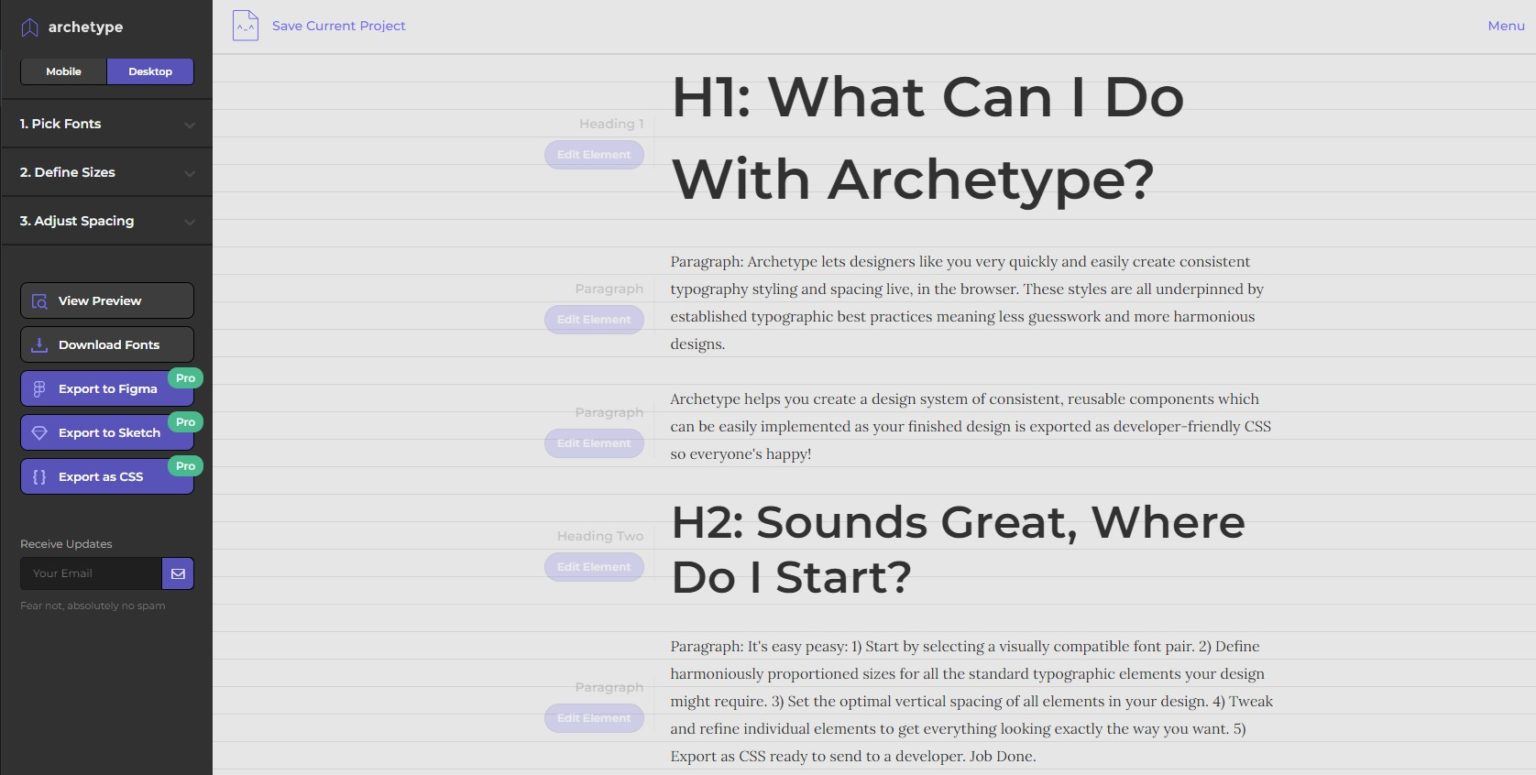Click the document icon beside Save Current Project

243,24
